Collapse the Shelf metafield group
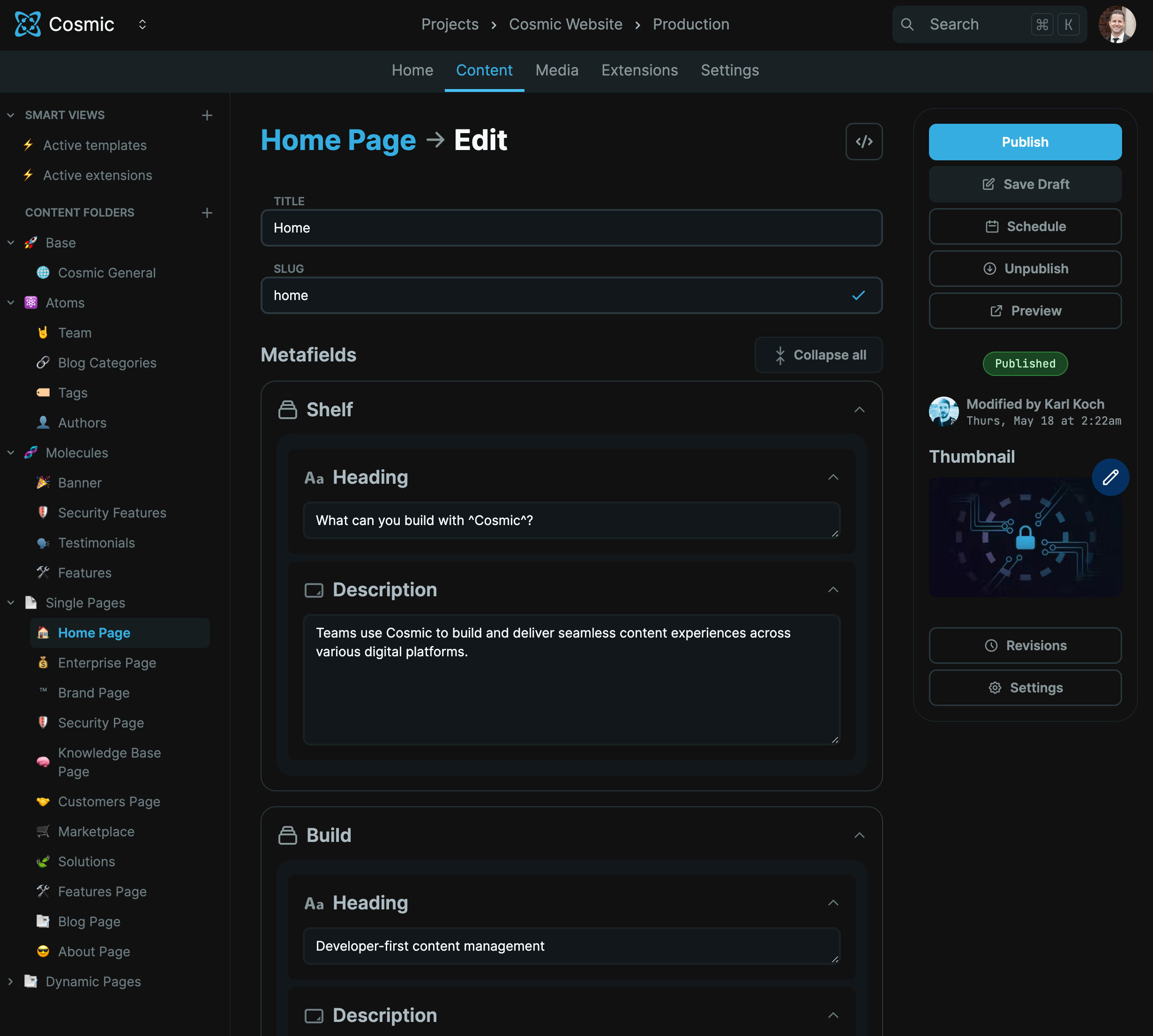This screenshot has height=1036, width=1153. 859,409
